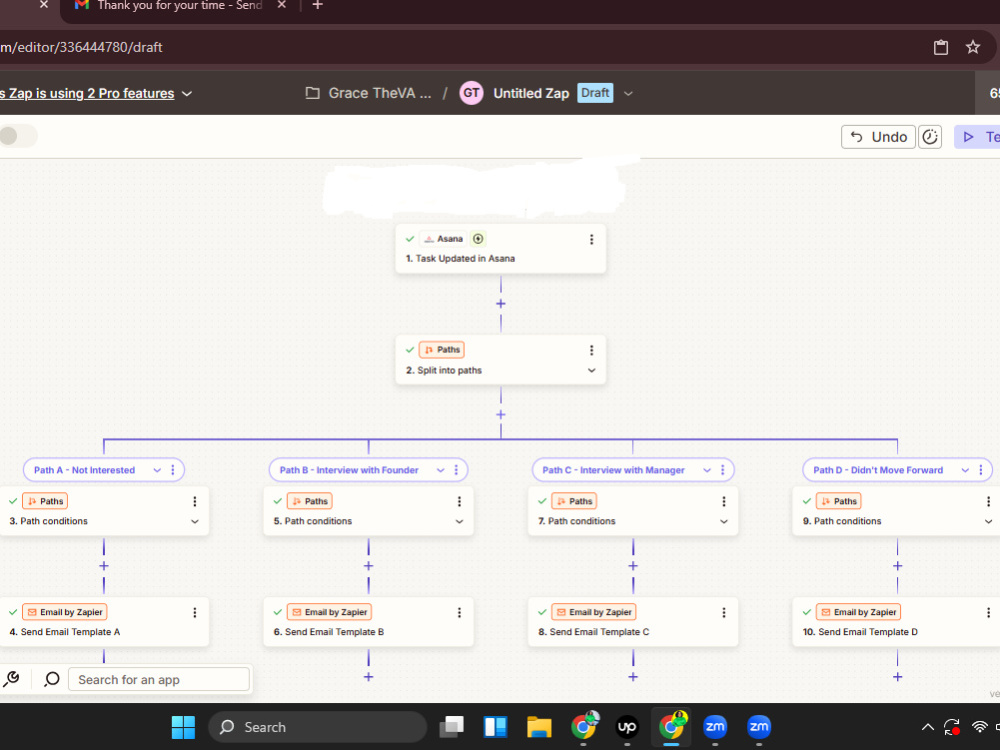Open the three-dot menu on Task Updated in Asana
The width and height of the screenshot is (1000, 750).
(x=591, y=239)
